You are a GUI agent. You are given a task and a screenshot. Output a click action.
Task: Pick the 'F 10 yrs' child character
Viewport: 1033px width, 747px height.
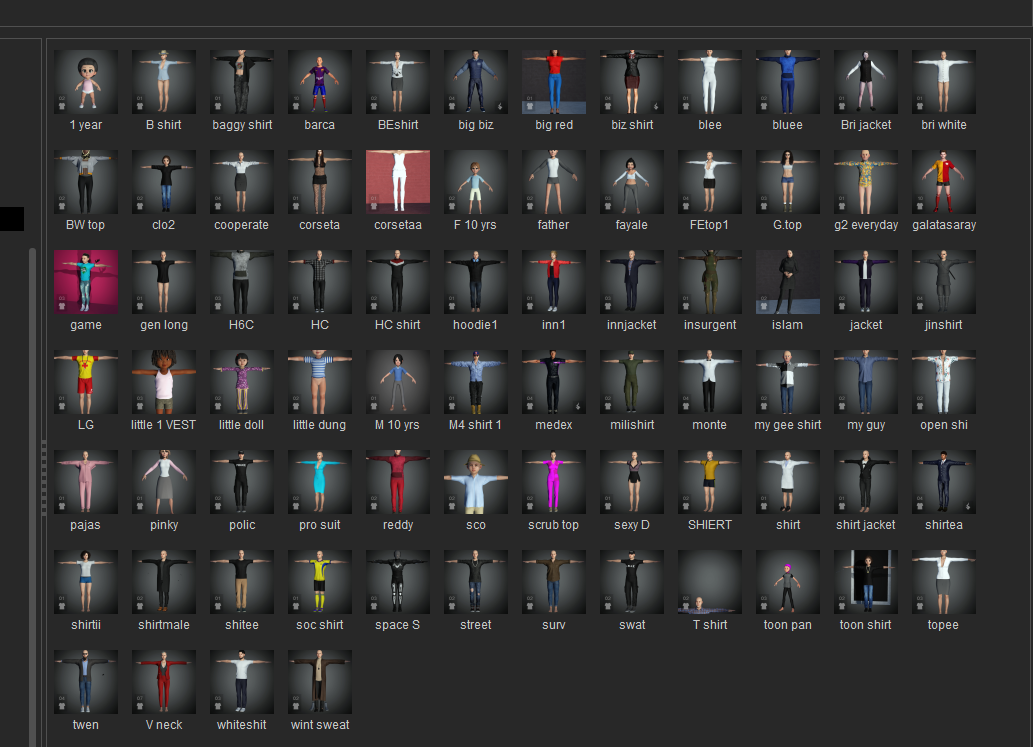[476, 182]
